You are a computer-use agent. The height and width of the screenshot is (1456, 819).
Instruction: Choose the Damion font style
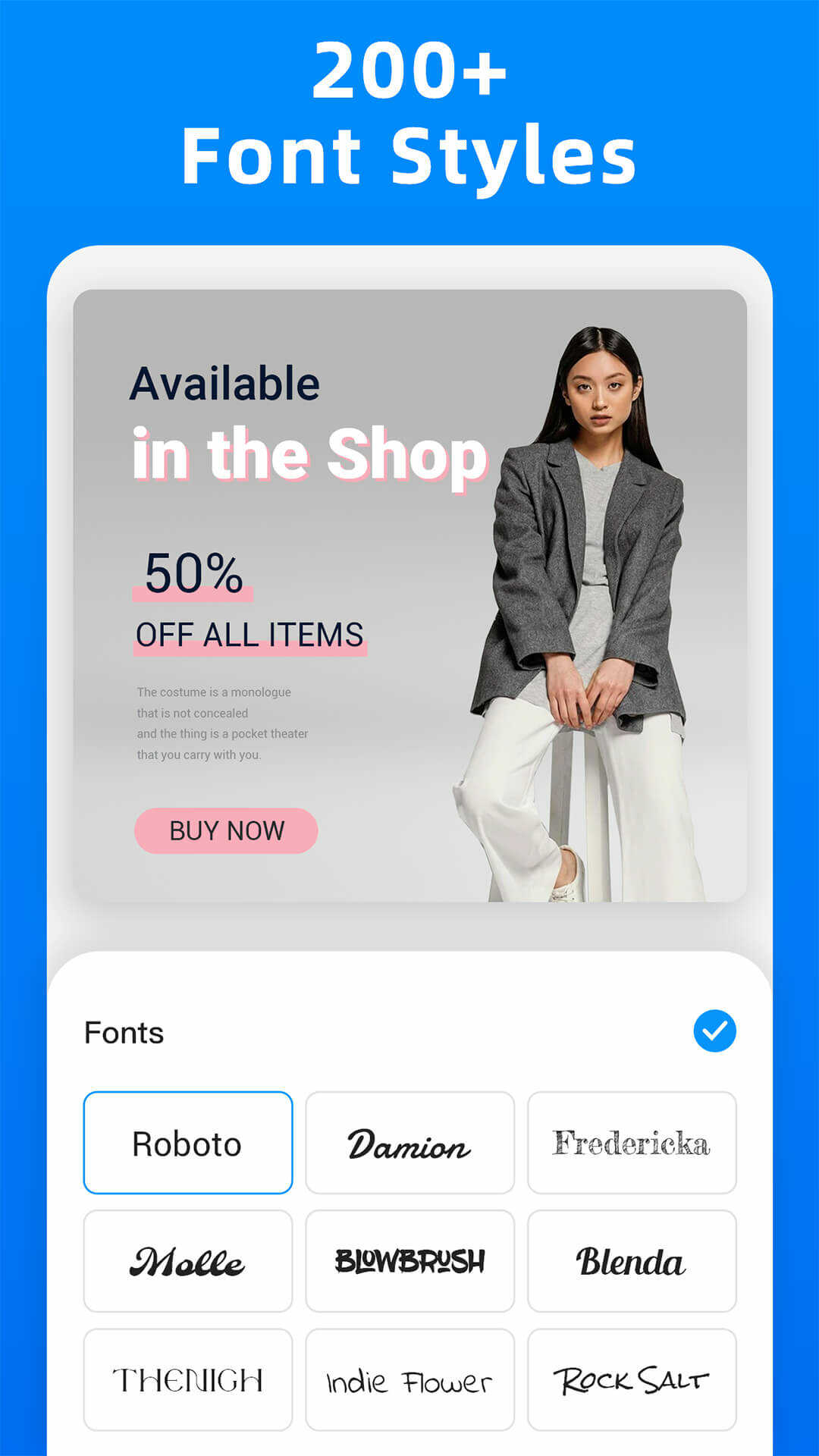pyautogui.click(x=409, y=1143)
